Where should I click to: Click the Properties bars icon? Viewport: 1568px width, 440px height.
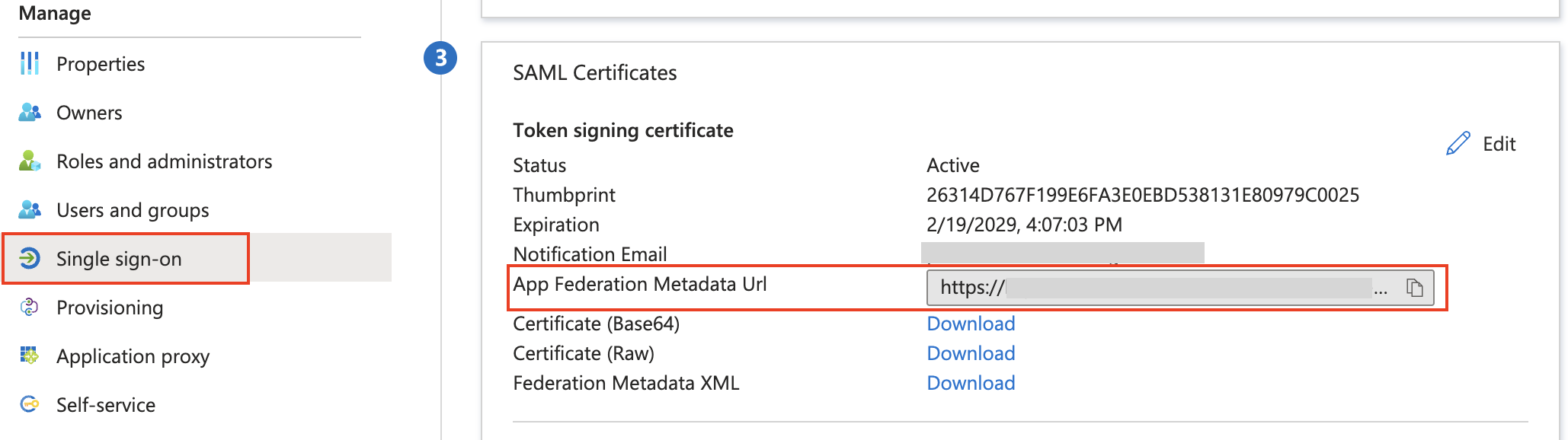tap(30, 64)
